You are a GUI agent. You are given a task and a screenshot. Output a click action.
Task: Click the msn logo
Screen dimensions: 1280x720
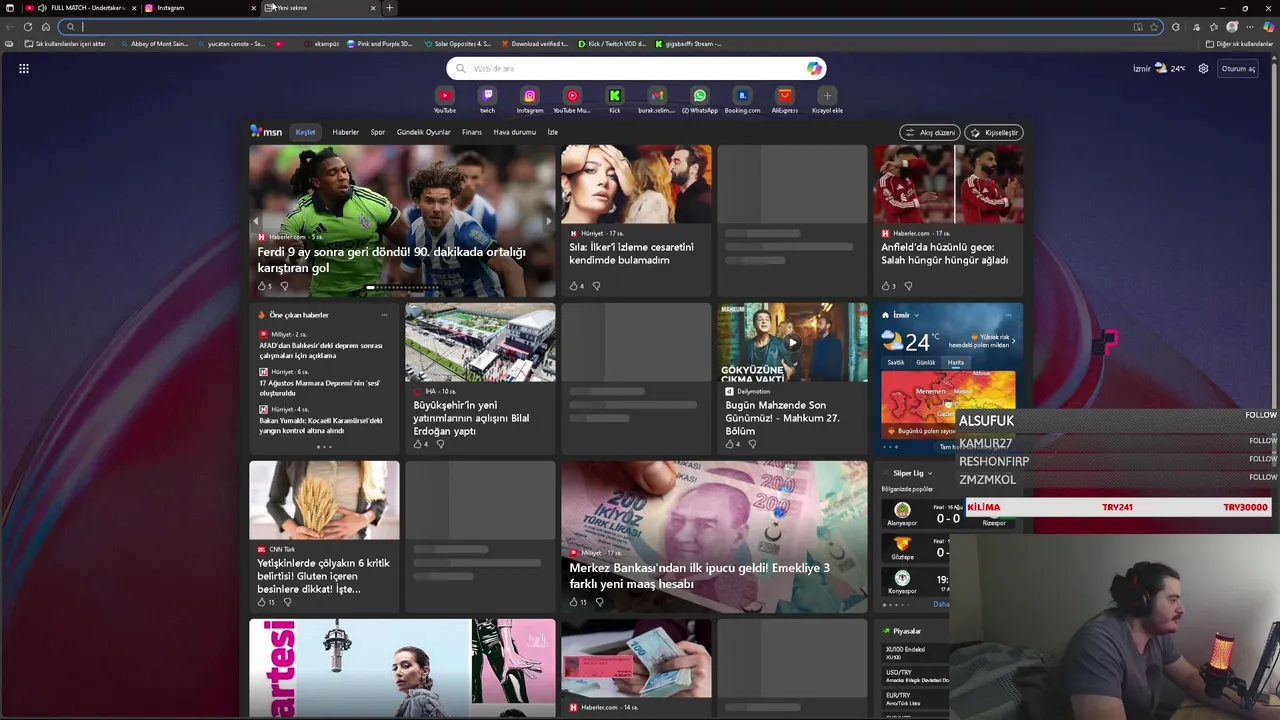click(x=266, y=131)
